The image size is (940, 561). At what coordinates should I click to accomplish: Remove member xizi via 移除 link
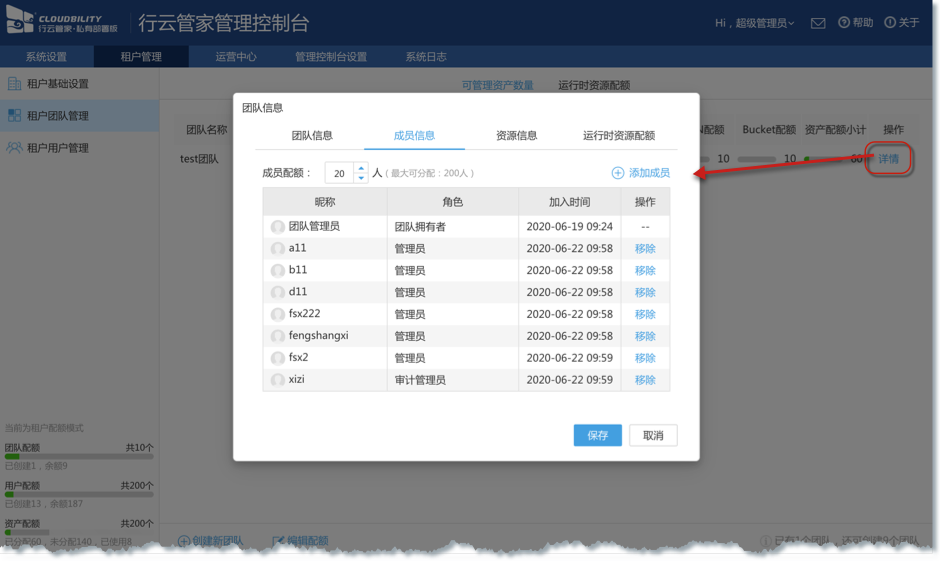tap(645, 380)
